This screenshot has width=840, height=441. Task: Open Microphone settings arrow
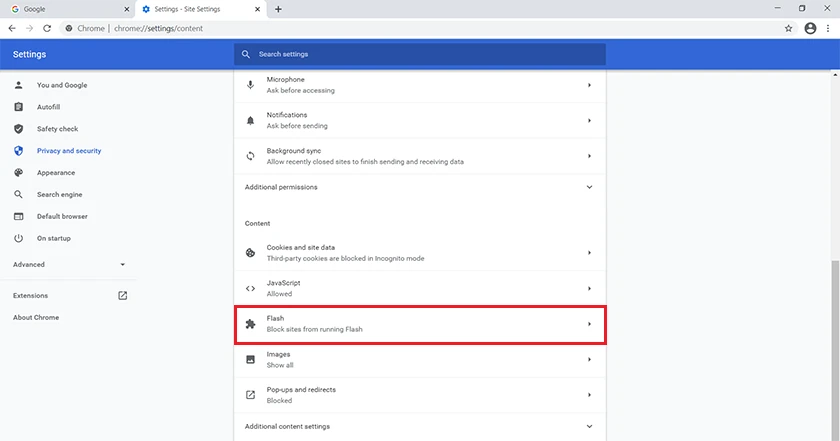point(589,85)
